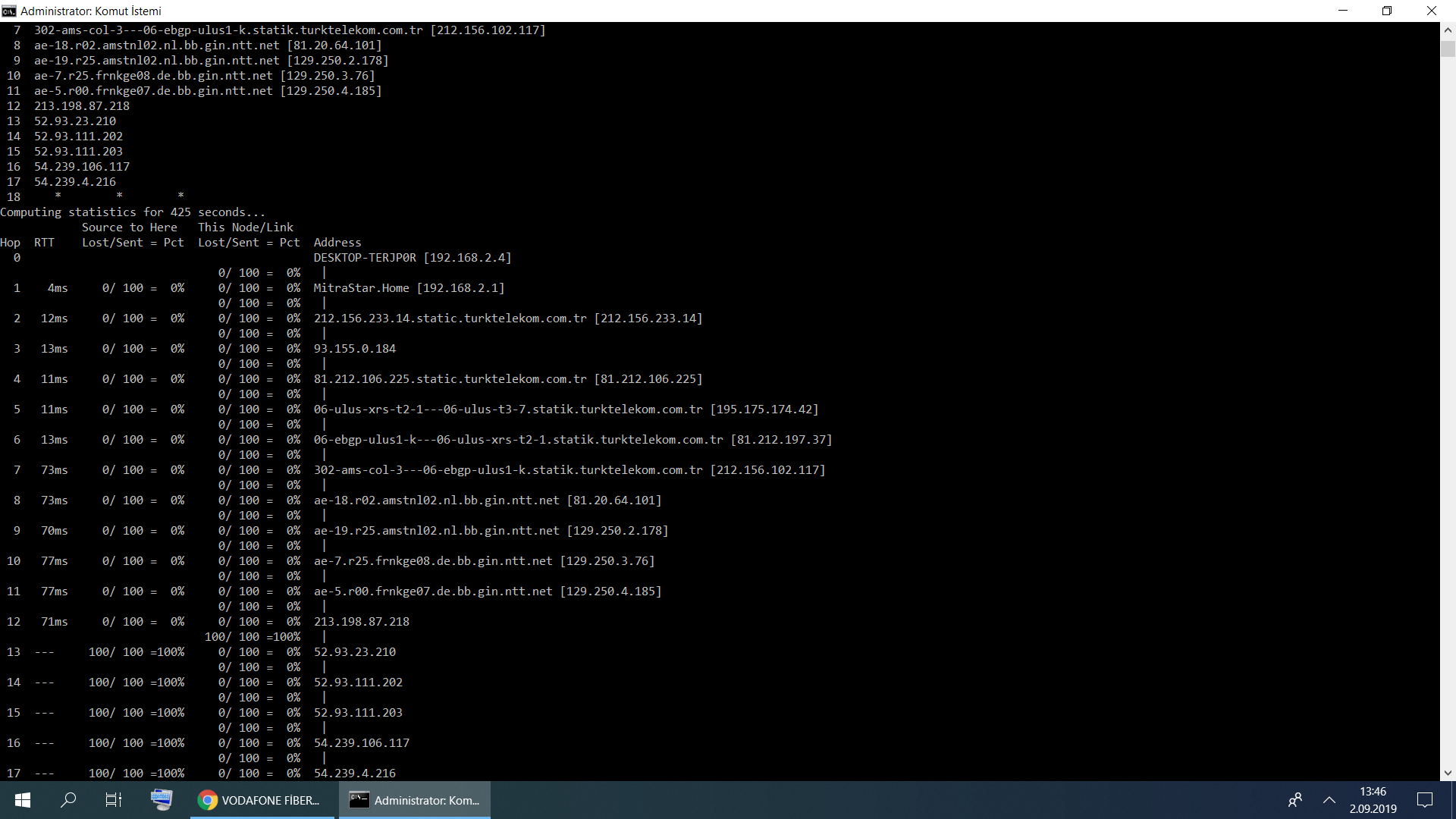Click hop 13 lost/sent '100/ 100 =100%'
1456x819 pixels.
(136, 652)
